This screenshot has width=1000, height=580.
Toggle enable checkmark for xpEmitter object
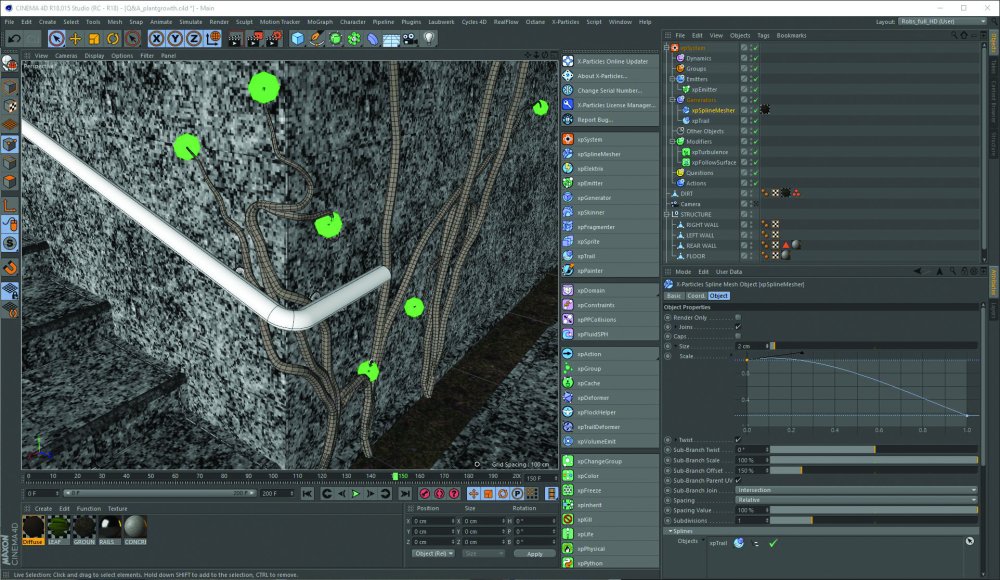pos(756,89)
